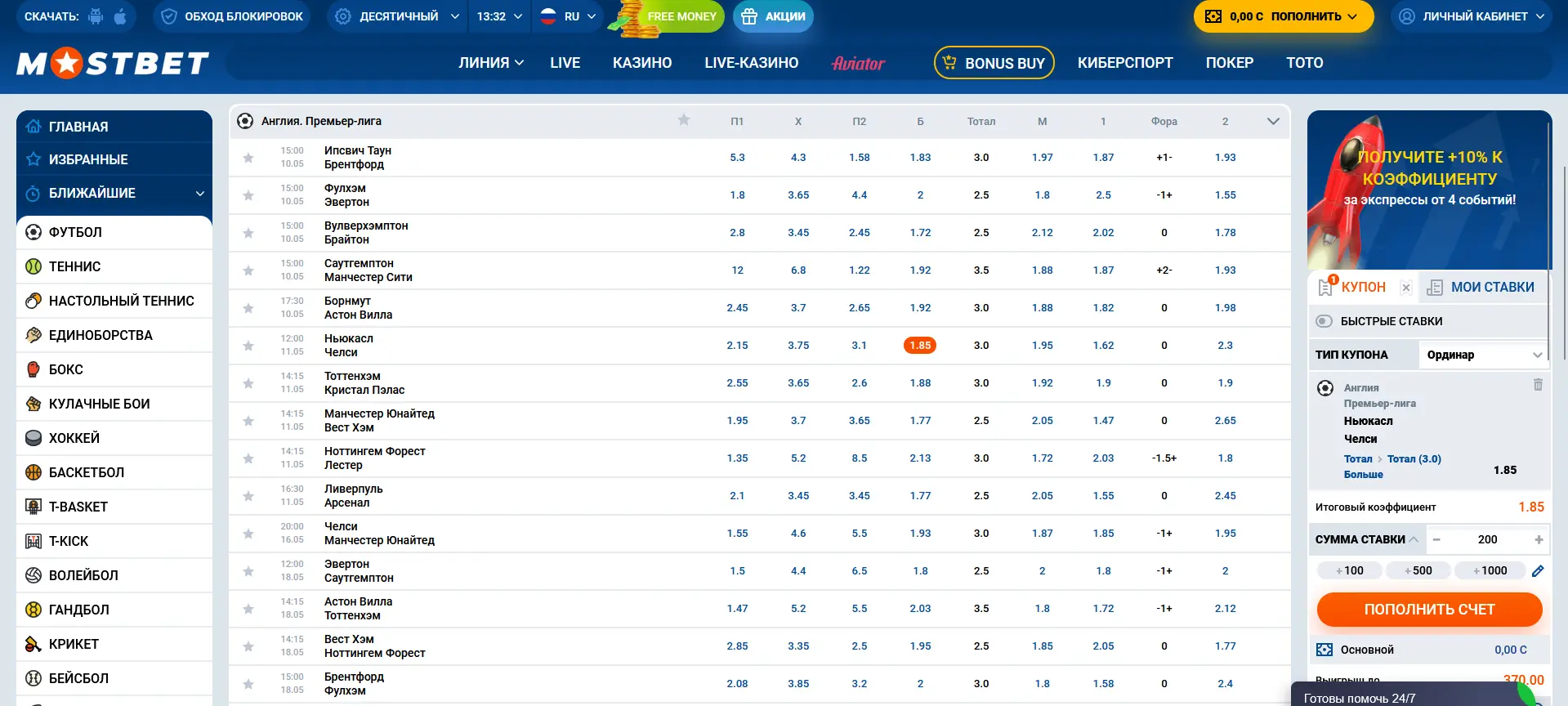
Task: Open the RU language dropdown
Action: [x=568, y=16]
